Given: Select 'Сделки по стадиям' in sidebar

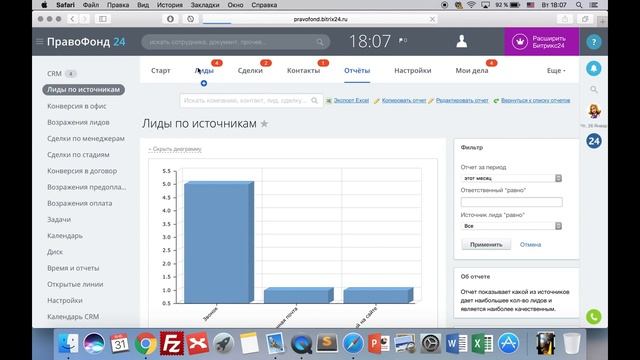Looking at the screenshot, I should tap(78, 155).
